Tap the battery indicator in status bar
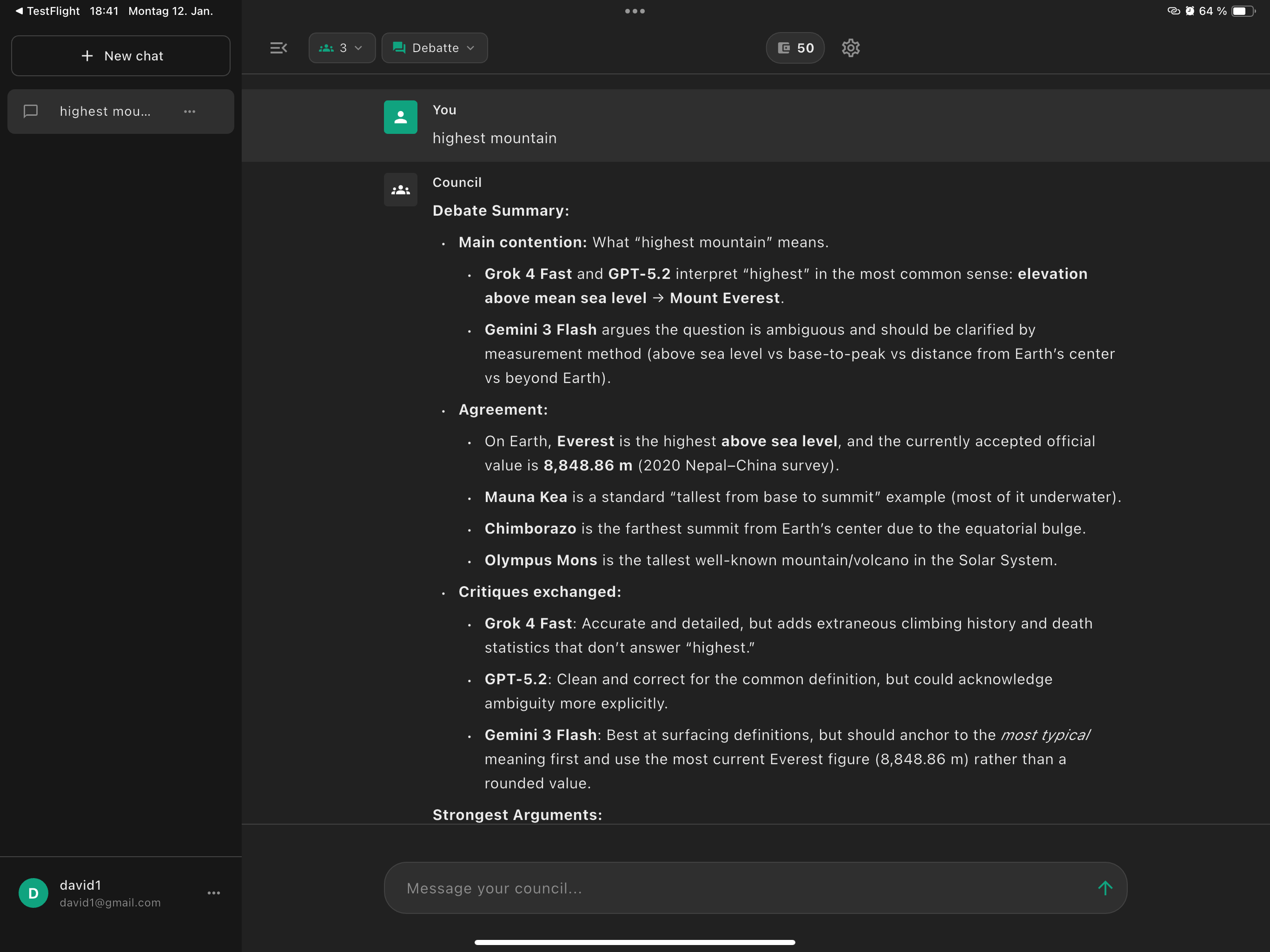 [x=1243, y=11]
